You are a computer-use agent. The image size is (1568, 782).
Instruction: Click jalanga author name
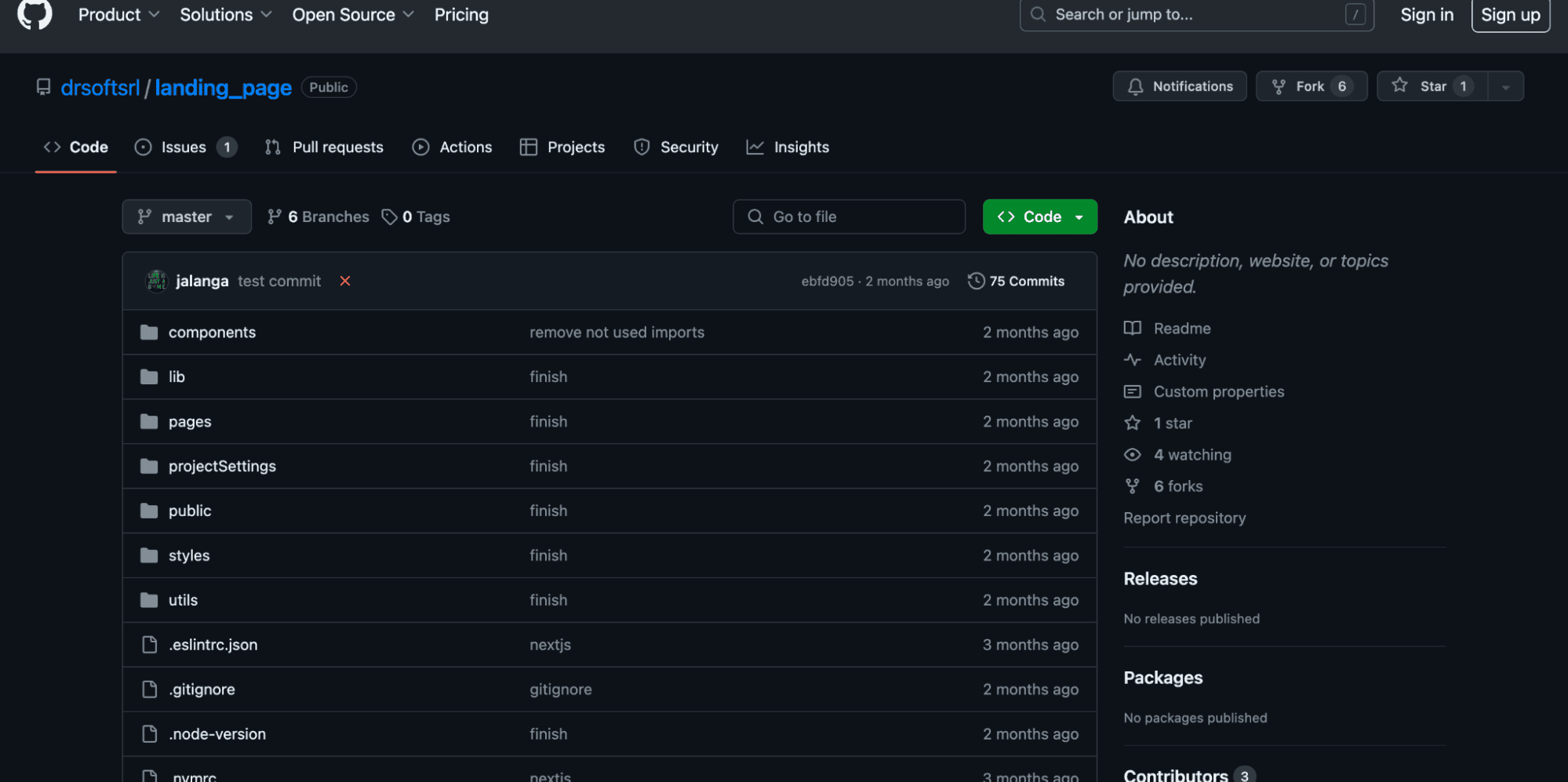(202, 281)
